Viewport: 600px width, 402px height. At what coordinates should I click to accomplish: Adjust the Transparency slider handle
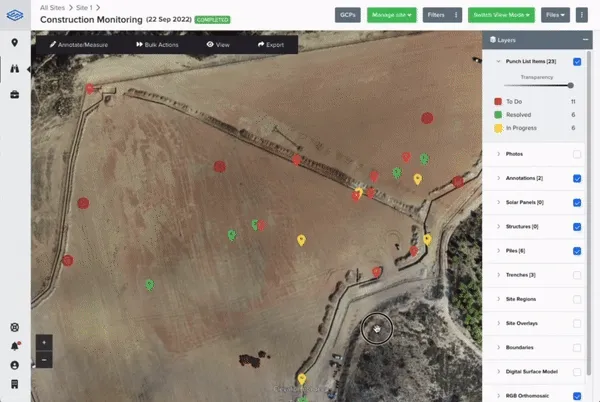pyautogui.click(x=571, y=85)
